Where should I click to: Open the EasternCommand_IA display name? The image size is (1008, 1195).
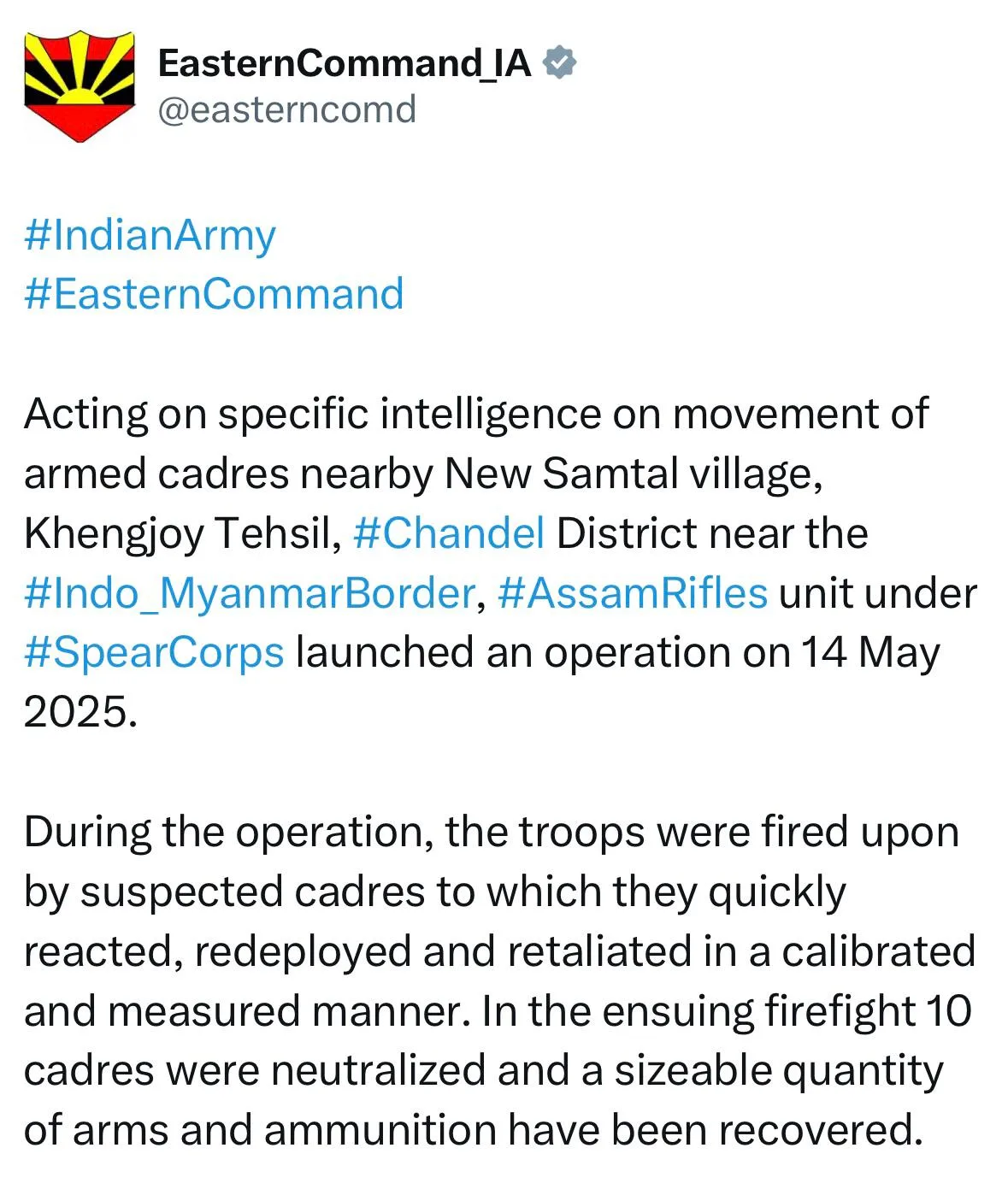(345, 63)
